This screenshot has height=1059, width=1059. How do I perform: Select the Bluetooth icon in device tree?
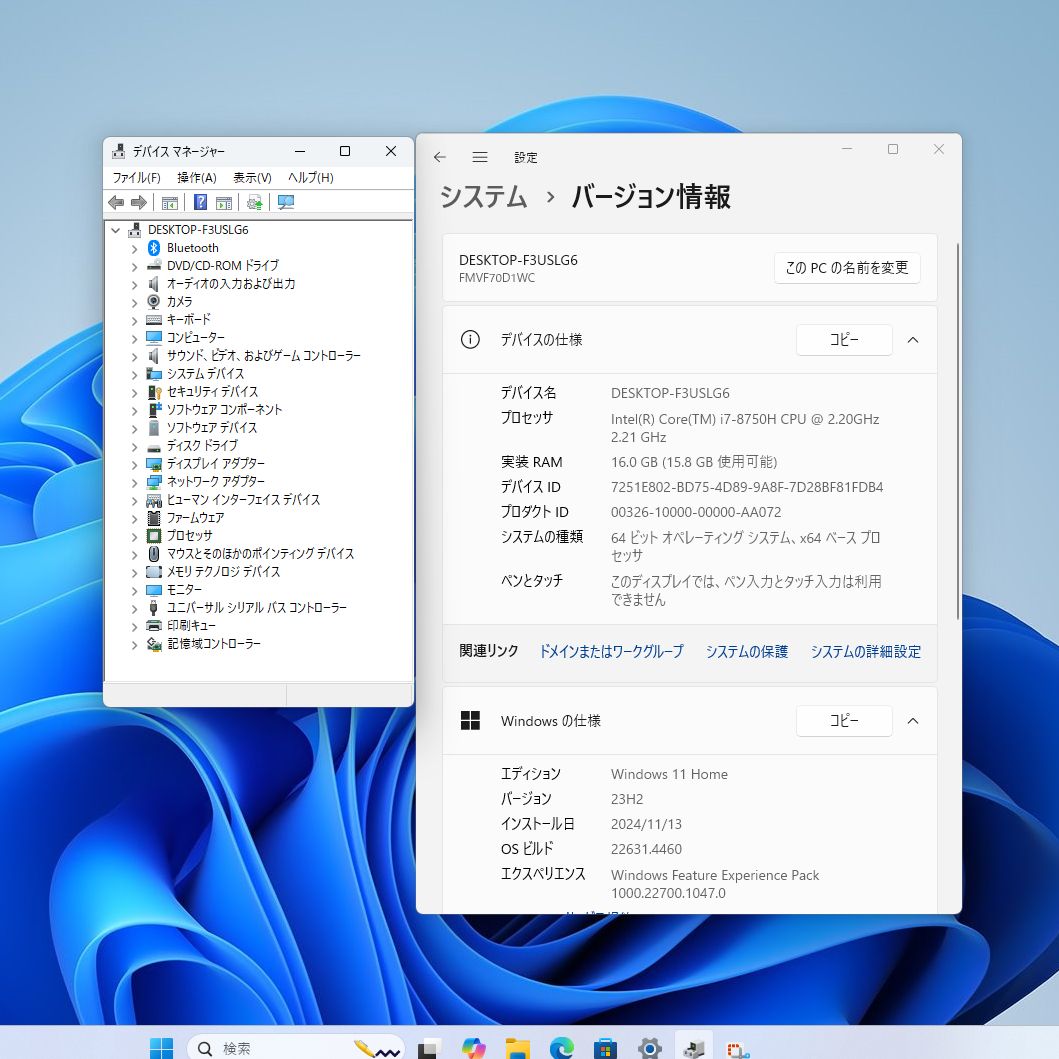(154, 248)
